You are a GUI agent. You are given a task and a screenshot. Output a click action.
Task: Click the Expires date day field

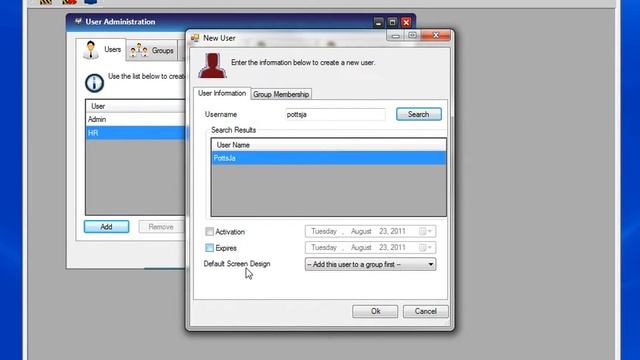[383, 248]
